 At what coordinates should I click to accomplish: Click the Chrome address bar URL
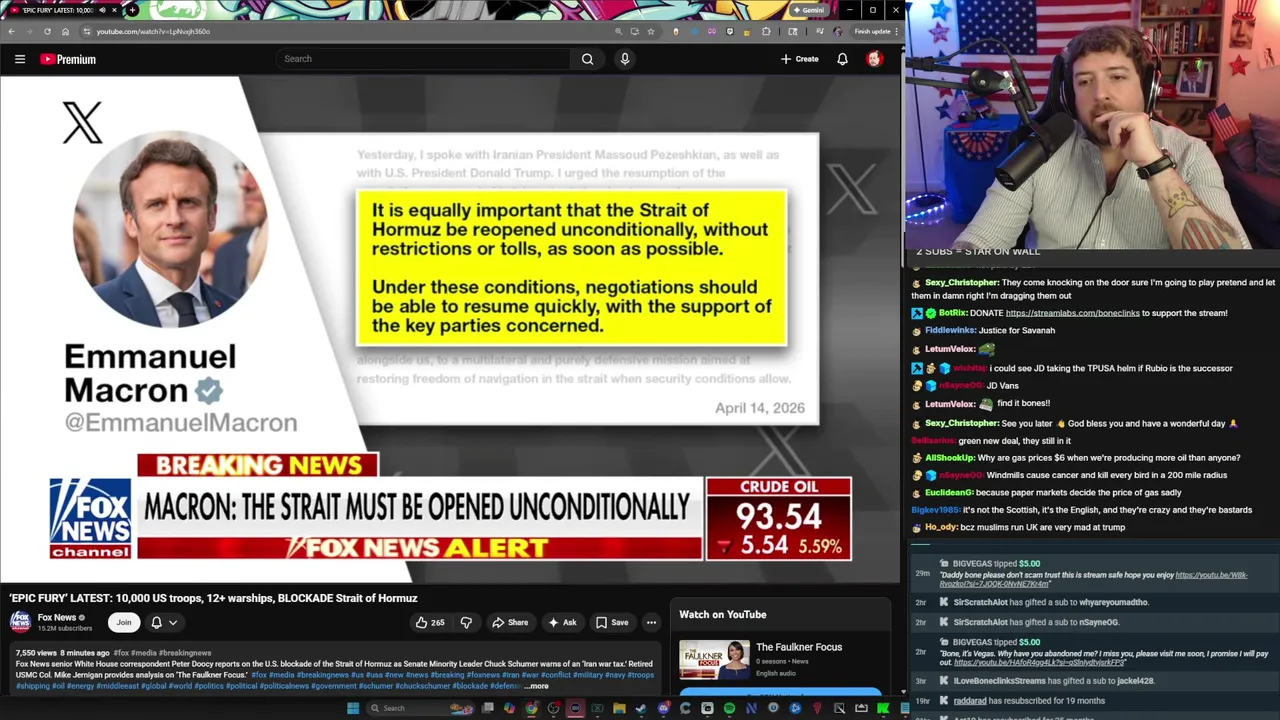[153, 31]
